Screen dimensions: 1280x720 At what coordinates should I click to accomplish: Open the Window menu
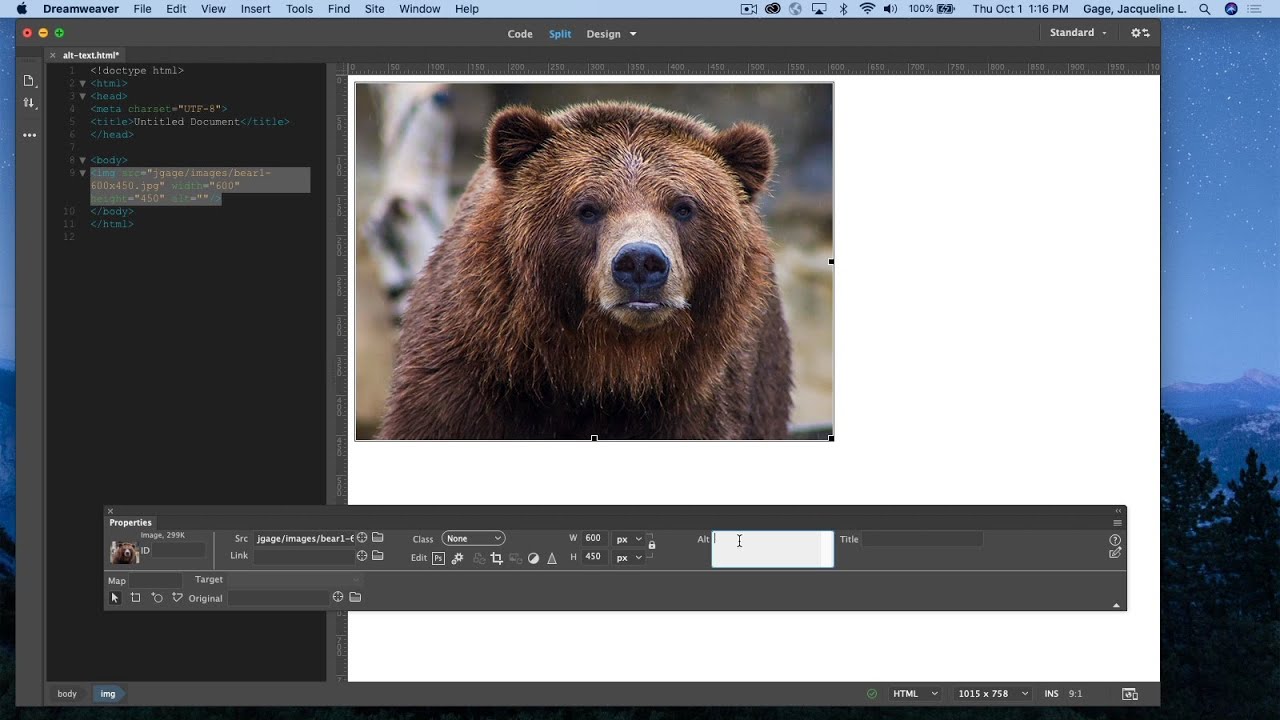pos(420,9)
